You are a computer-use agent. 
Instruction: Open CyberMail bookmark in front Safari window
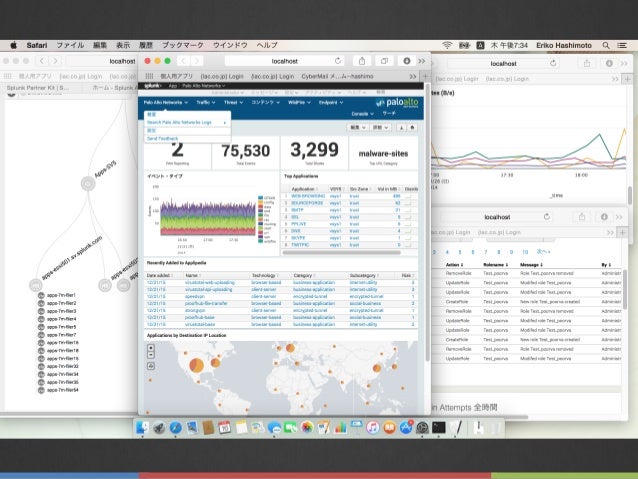tap(337, 76)
